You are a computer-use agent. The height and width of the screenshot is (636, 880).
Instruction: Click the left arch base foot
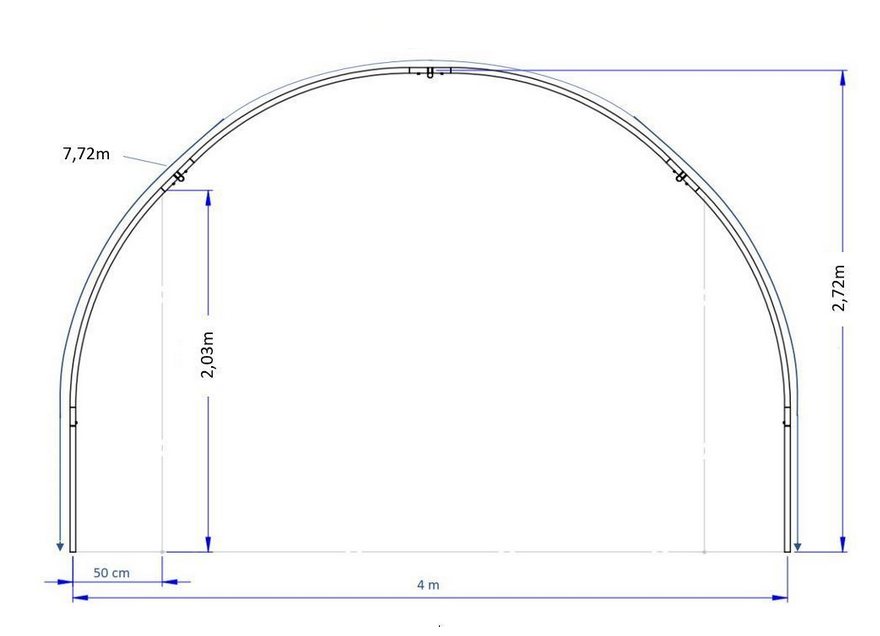point(73,547)
